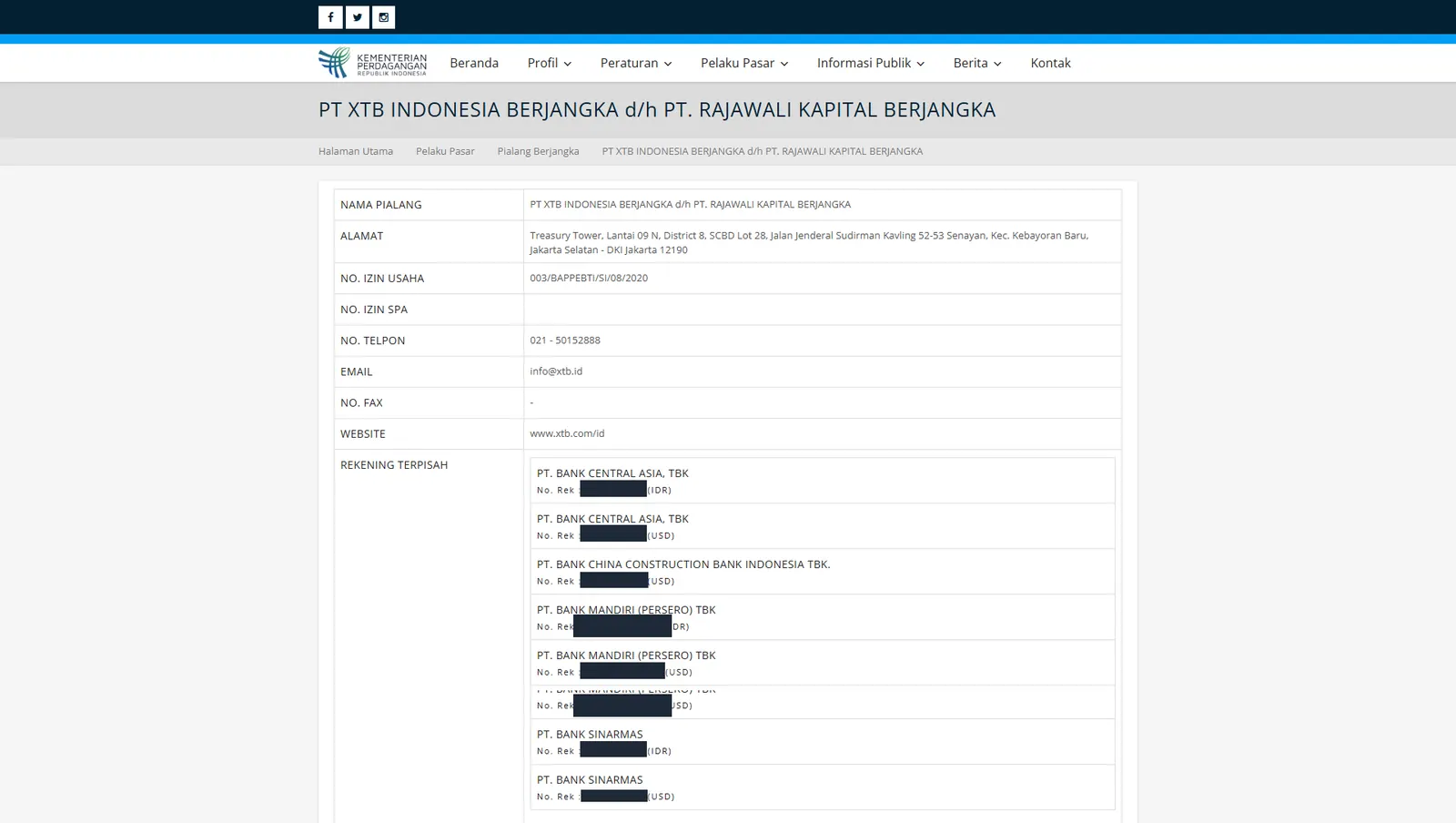This screenshot has width=1456, height=823.
Task: Click the ALAMAT label cell
Action: pos(429,242)
